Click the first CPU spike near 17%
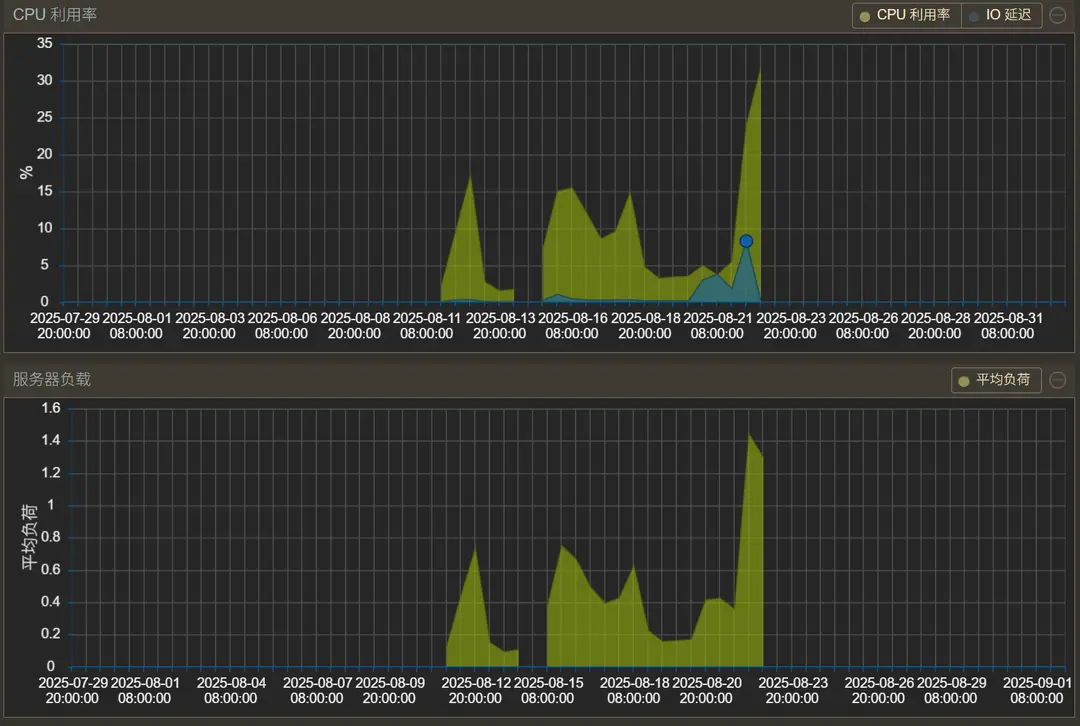This screenshot has height=726, width=1080. 471,176
